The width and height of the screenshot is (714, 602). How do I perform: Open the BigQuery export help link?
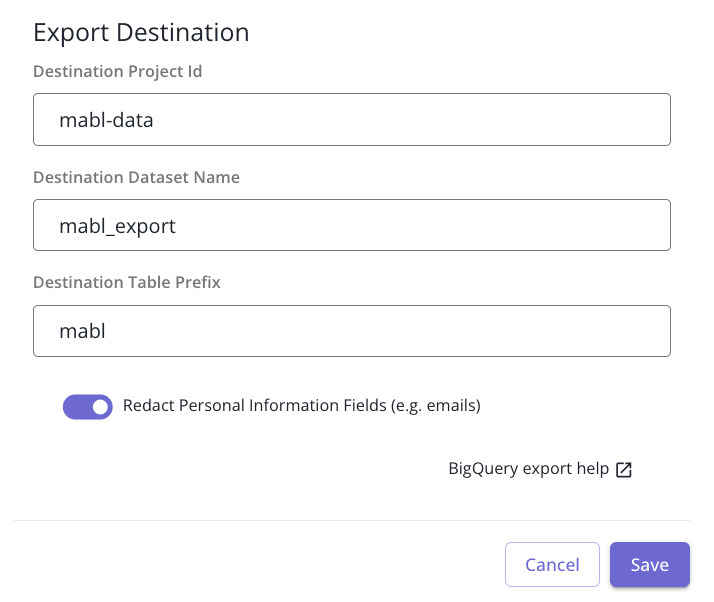(529, 469)
